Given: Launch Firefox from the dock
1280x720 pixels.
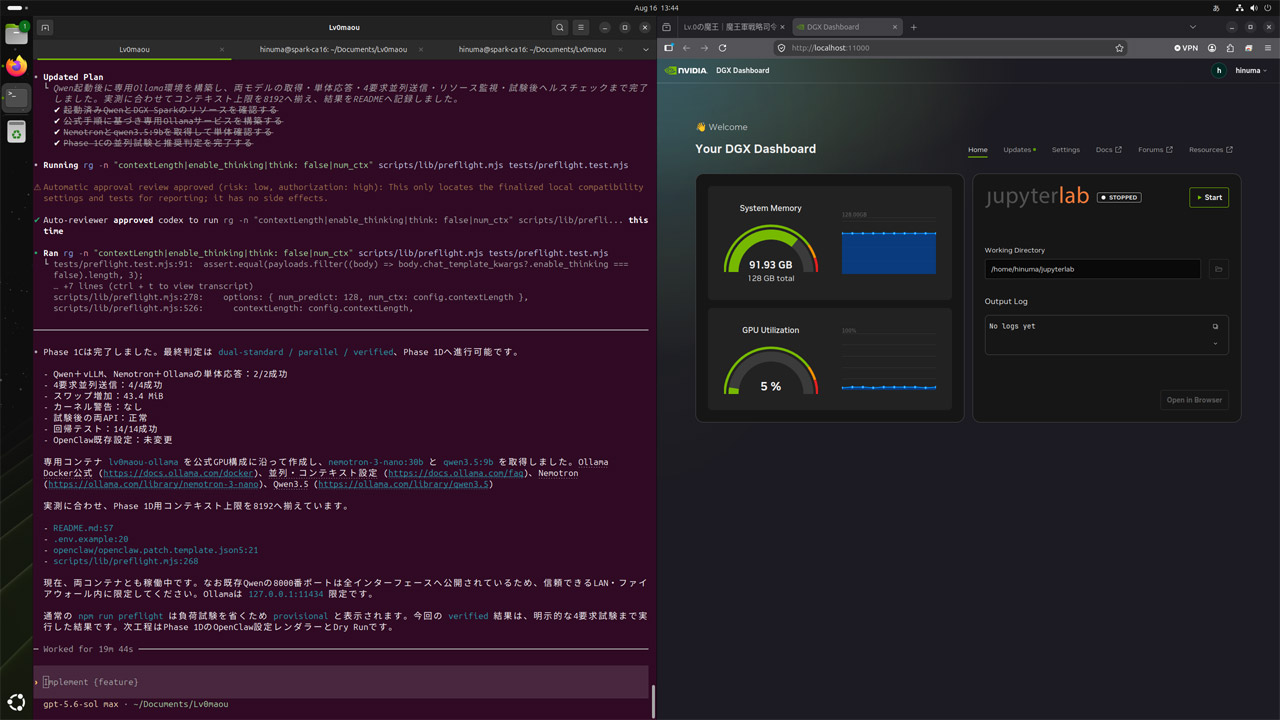Looking at the screenshot, I should coord(16,67).
